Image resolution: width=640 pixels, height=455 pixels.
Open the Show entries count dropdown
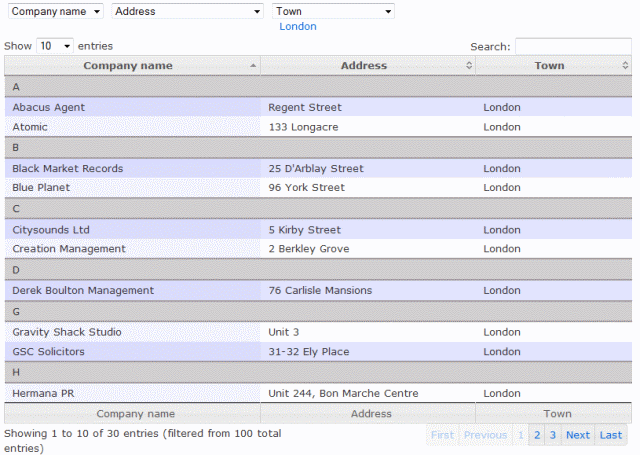coord(55,46)
